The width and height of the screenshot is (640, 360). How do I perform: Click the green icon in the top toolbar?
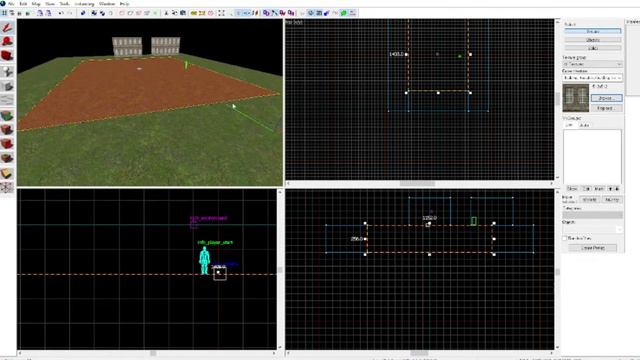coord(343,13)
